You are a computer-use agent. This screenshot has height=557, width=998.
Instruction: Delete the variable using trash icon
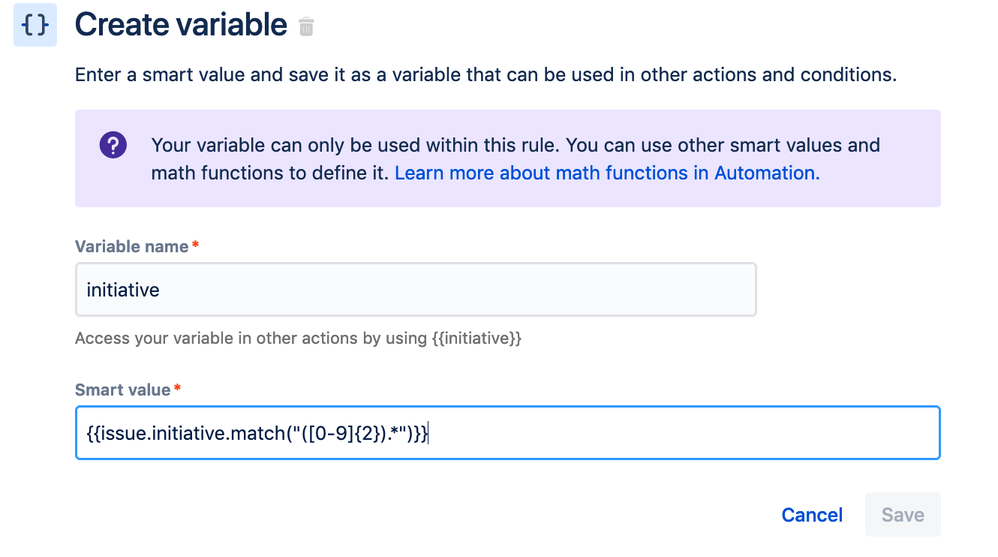307,27
